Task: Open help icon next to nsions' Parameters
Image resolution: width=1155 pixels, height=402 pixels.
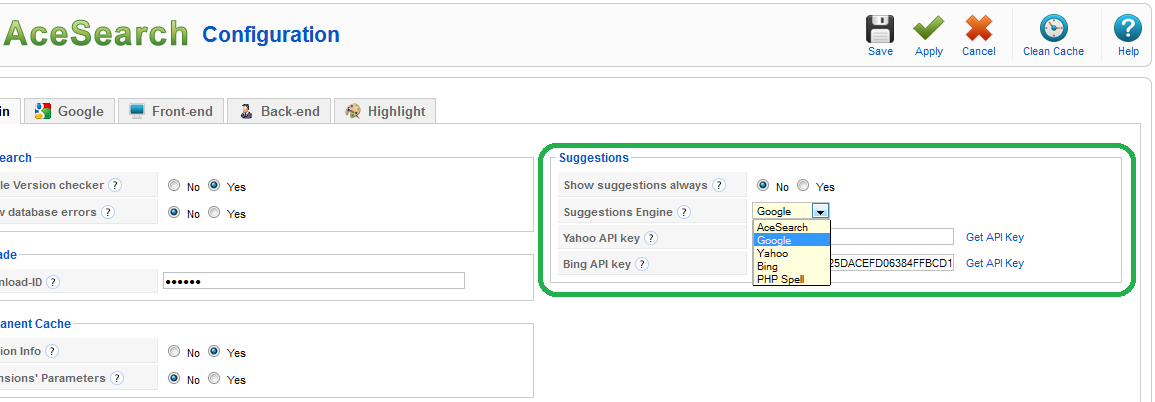Action: [117, 378]
